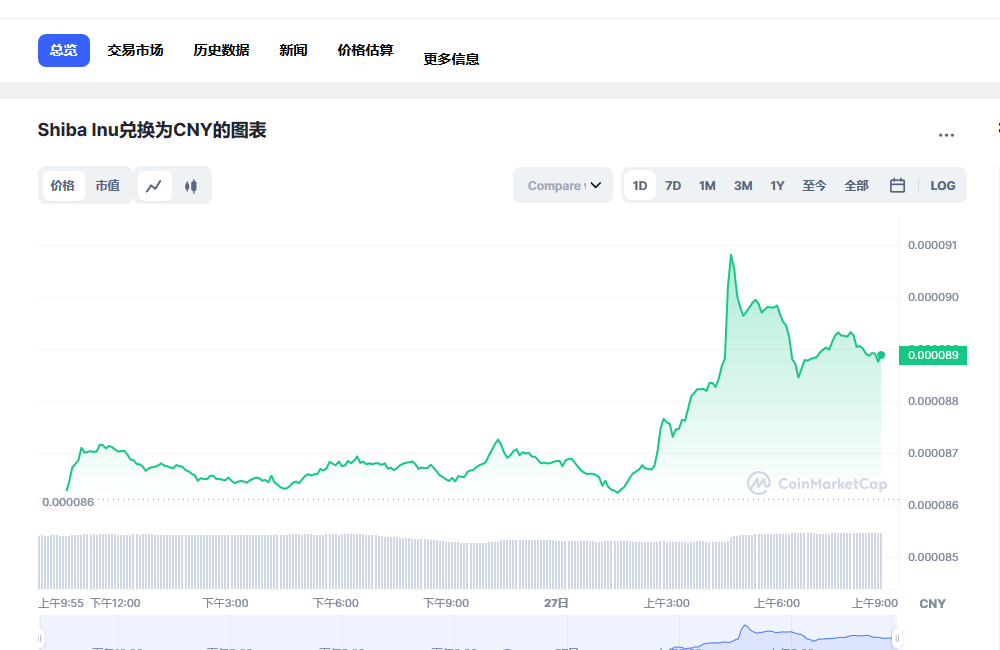1000x650 pixels.
Task: Select the 价格 price toggle
Action: click(x=62, y=186)
